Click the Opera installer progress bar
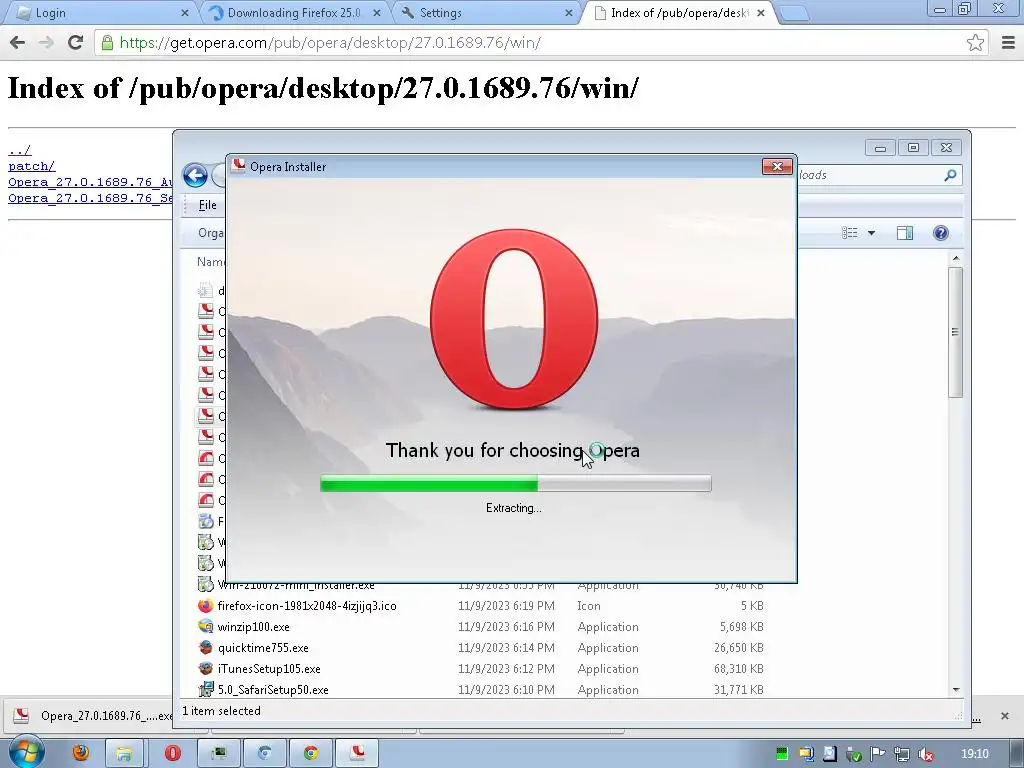Viewport: 1024px width, 768px height. 516,483
